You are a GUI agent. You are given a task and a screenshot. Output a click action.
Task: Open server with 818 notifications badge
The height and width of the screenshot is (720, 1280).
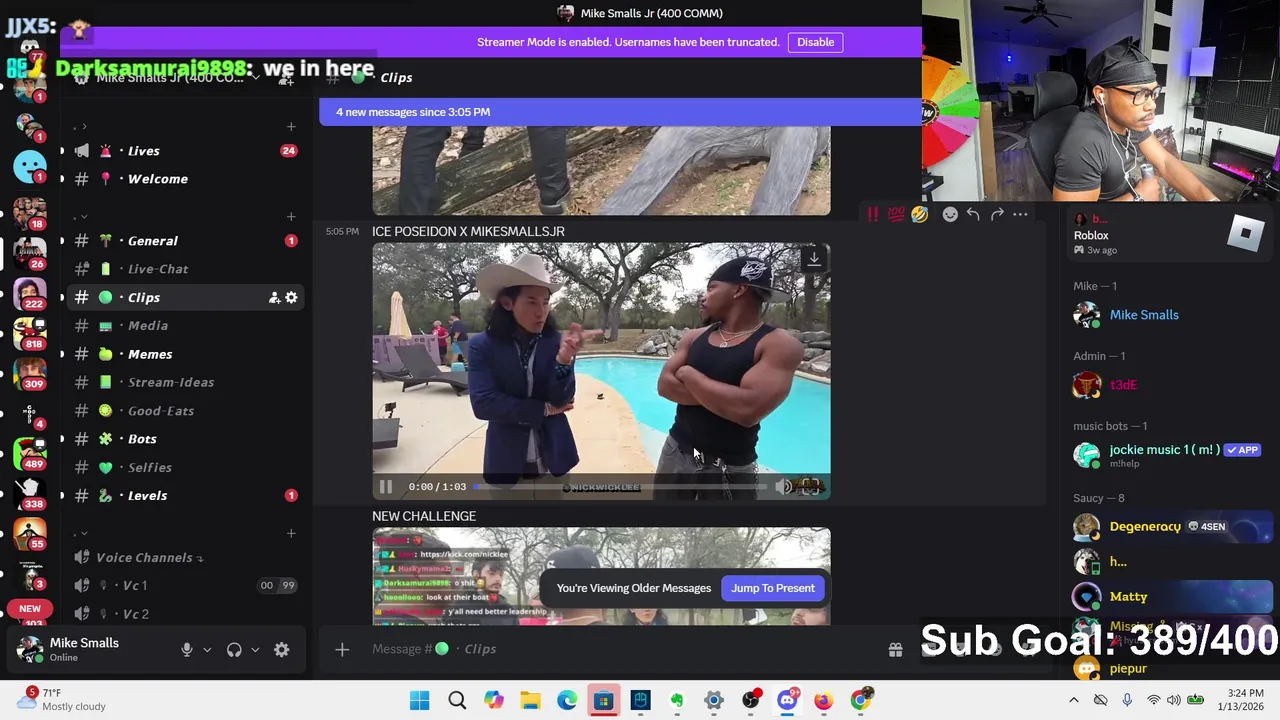pyautogui.click(x=29, y=334)
